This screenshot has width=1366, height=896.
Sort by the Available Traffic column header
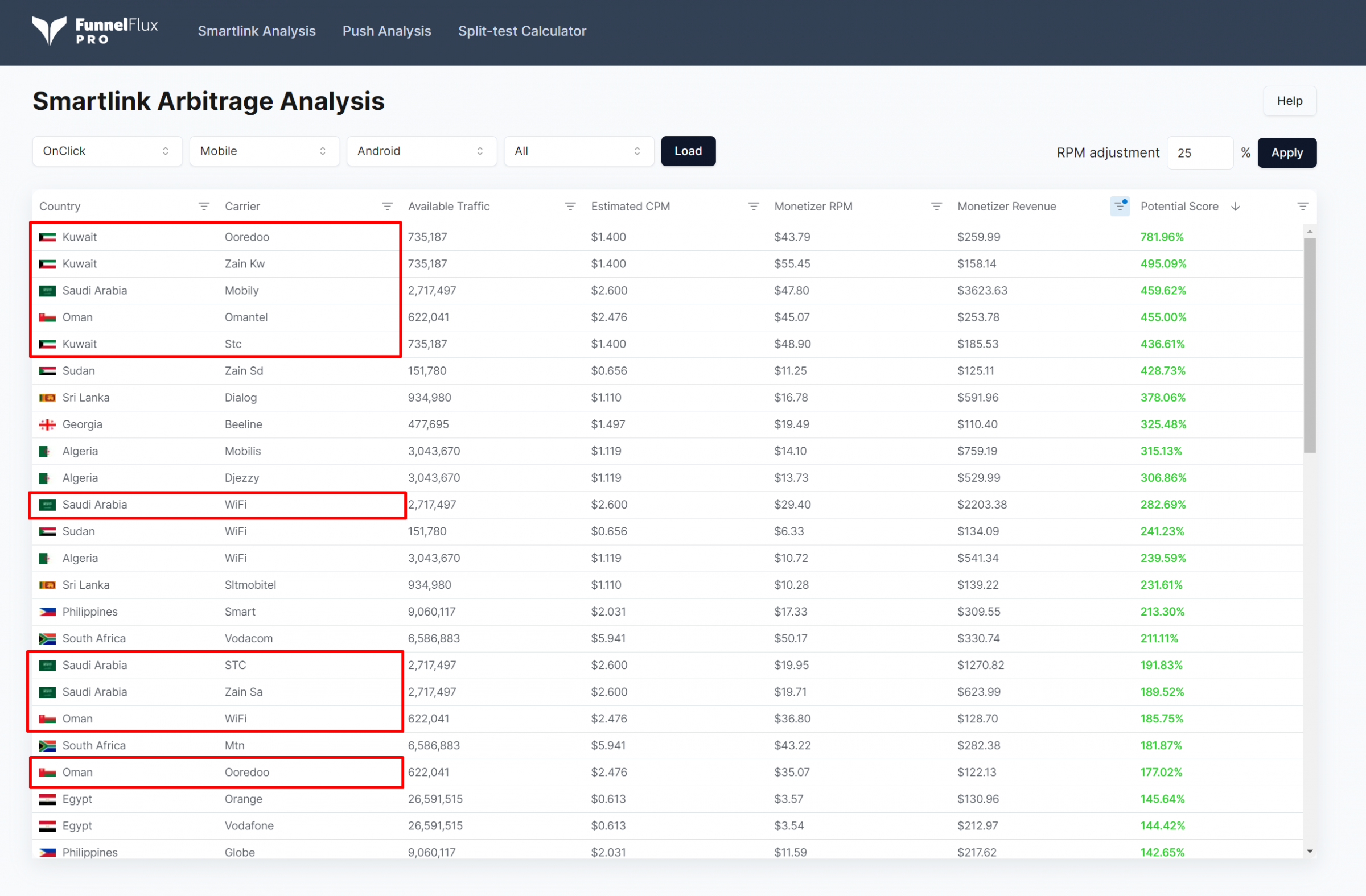(x=449, y=207)
